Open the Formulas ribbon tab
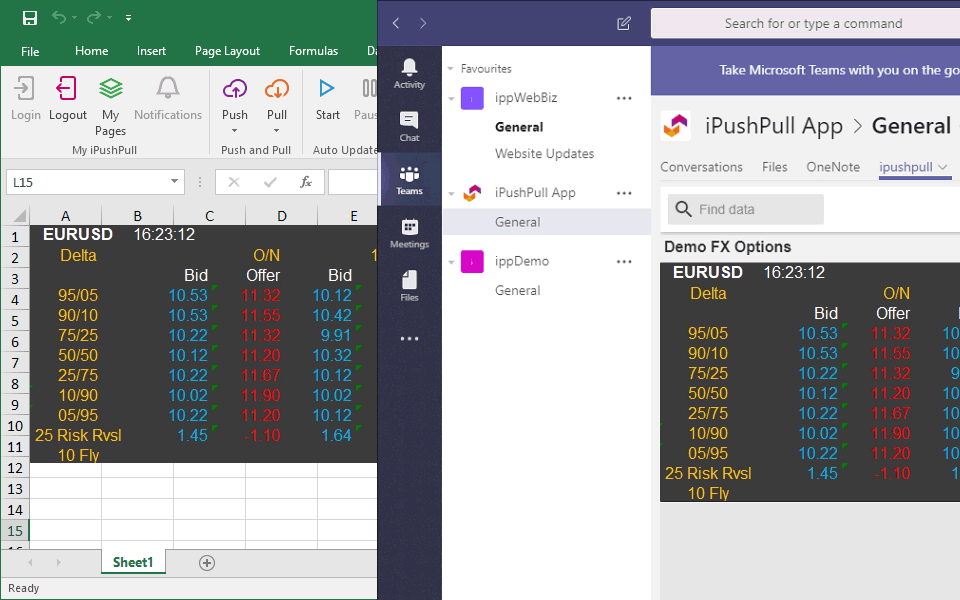The height and width of the screenshot is (600, 960). 313,51
